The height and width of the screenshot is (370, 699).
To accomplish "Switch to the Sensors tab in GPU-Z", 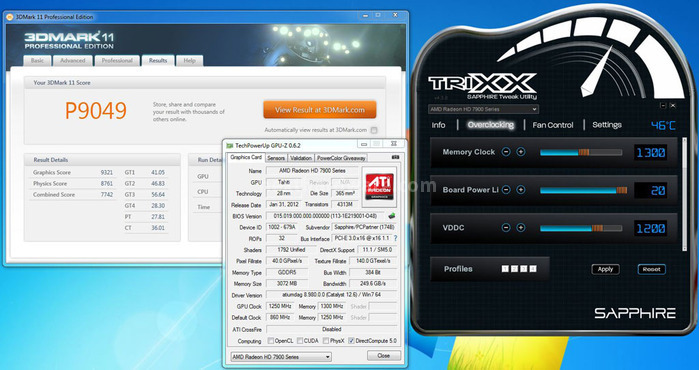I will [x=276, y=158].
